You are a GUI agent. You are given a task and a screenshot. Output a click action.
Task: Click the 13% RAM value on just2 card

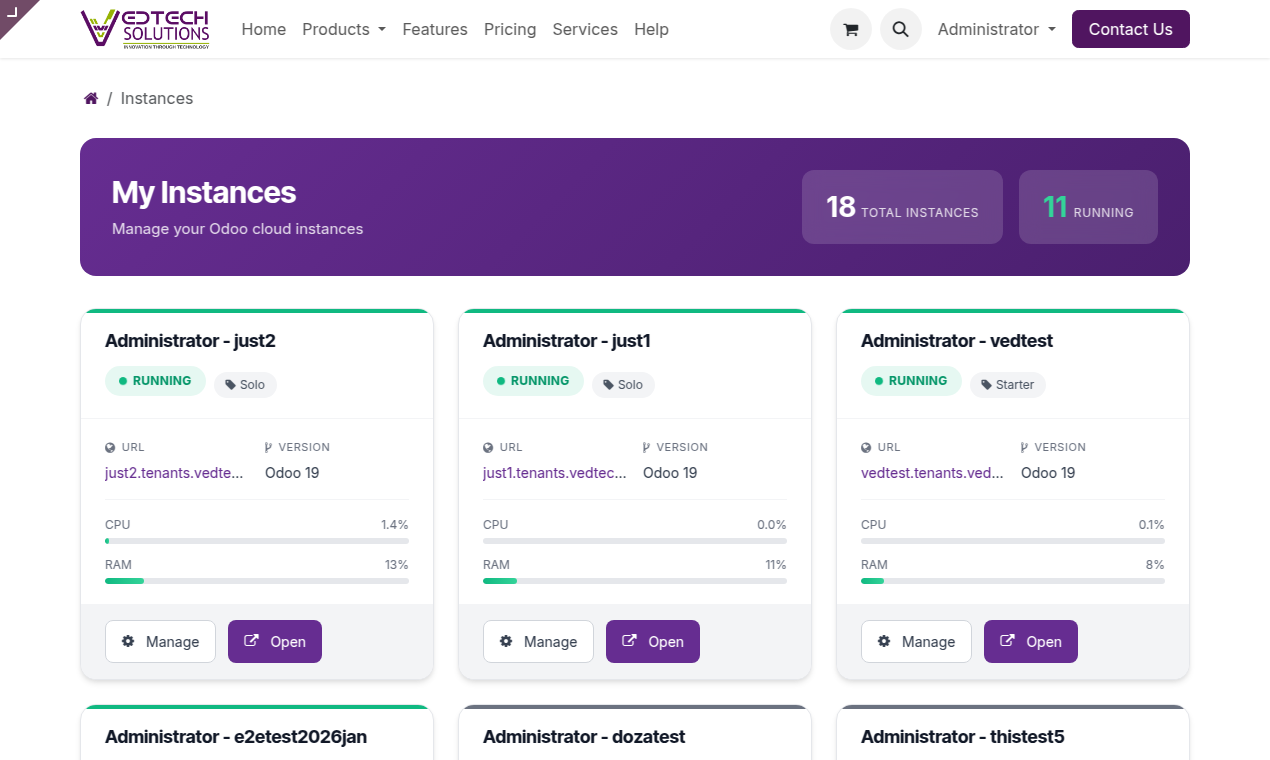397,565
